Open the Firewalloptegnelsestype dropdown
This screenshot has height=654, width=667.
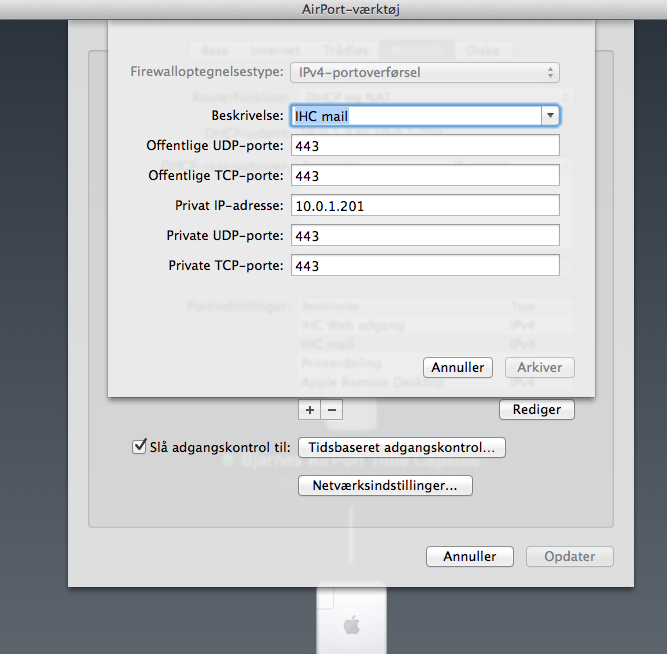425,72
